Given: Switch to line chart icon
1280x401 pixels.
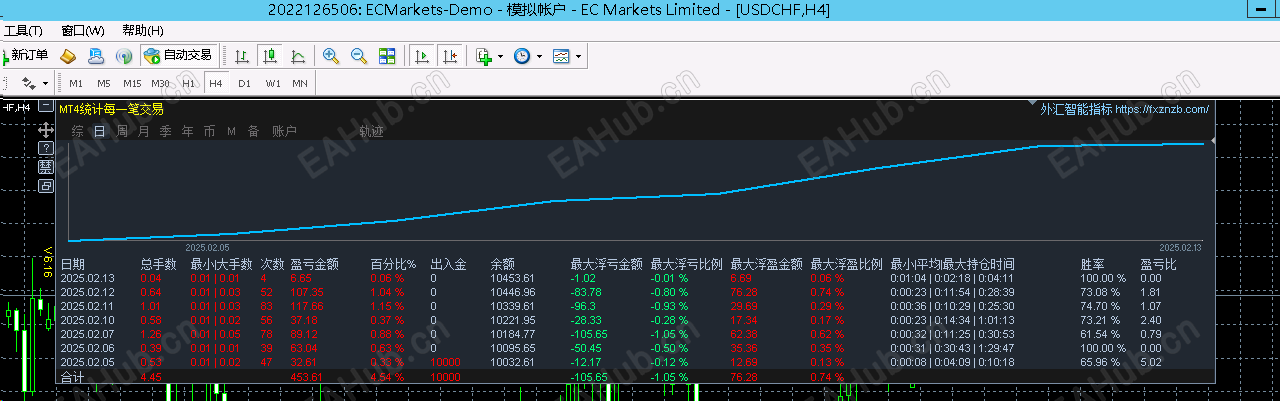Looking at the screenshot, I should [298, 56].
